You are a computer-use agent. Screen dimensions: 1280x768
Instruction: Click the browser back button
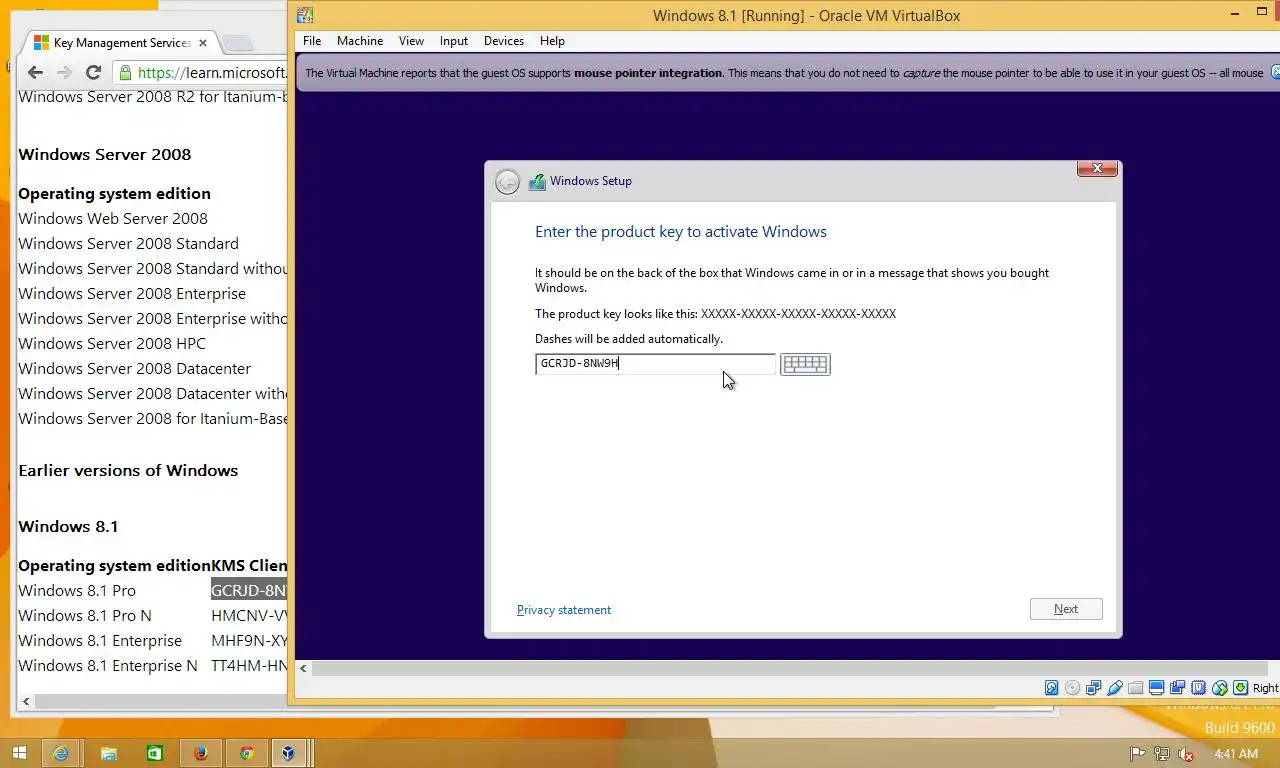[35, 72]
